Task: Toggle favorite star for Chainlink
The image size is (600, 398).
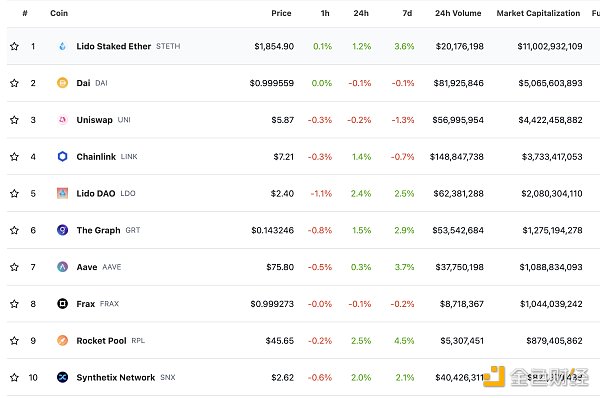Action: pos(14,157)
